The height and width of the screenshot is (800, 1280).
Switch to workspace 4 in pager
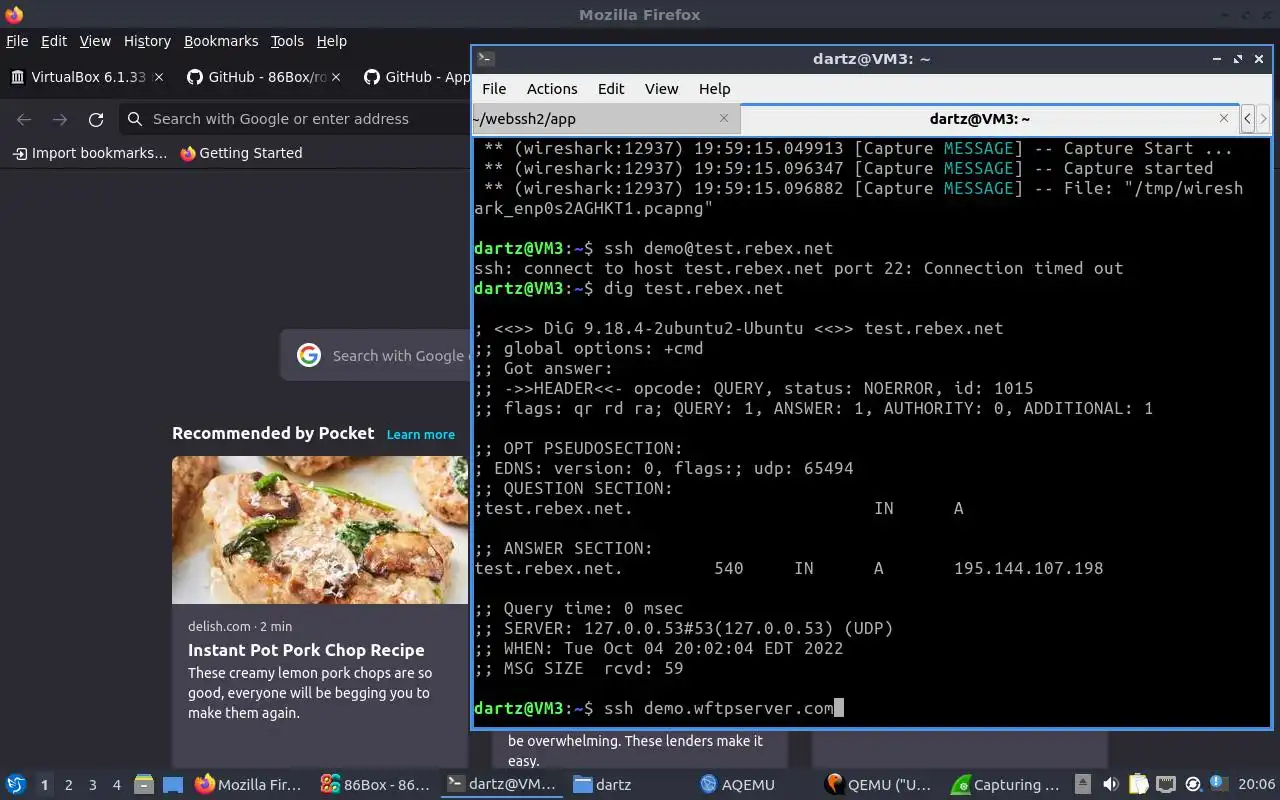click(116, 785)
